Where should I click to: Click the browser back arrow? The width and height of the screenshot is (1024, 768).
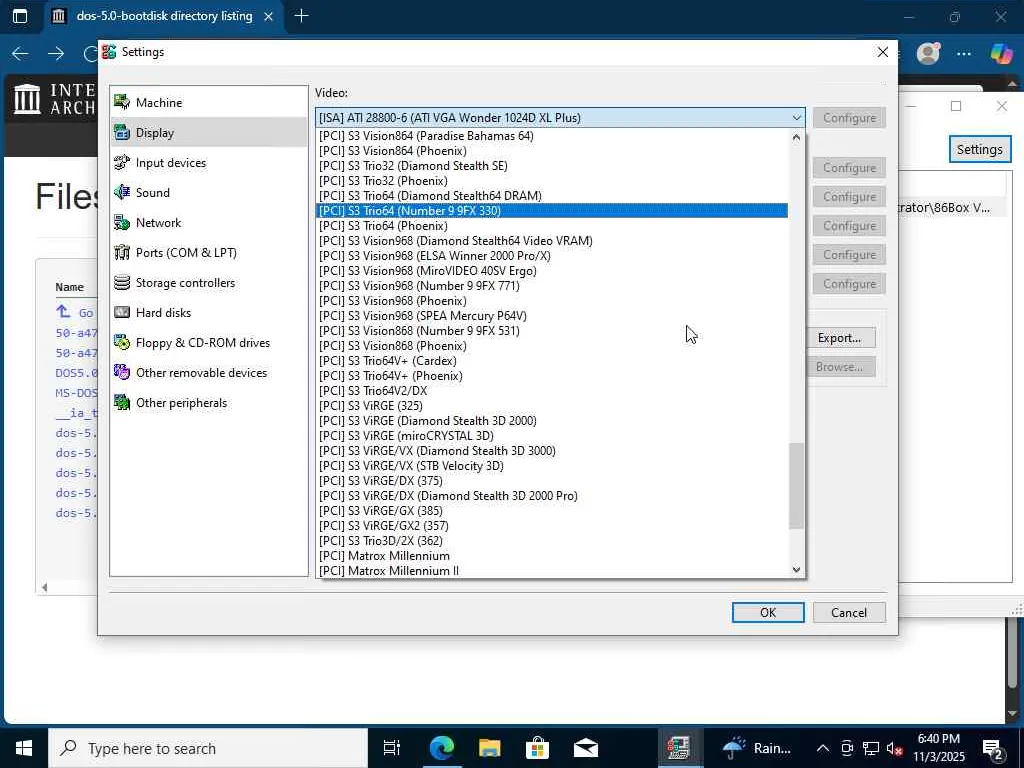20,54
